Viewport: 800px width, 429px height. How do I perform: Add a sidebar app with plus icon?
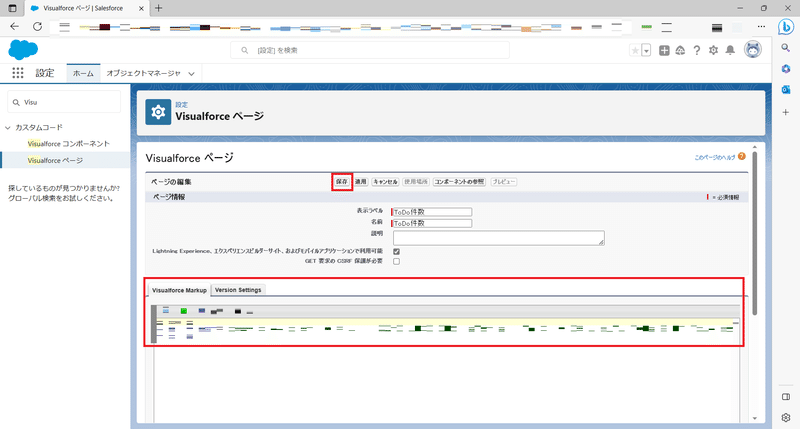point(786,112)
